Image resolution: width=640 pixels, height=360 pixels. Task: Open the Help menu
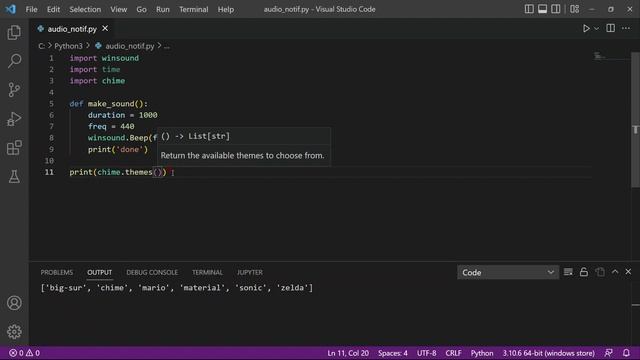[x=226, y=9]
